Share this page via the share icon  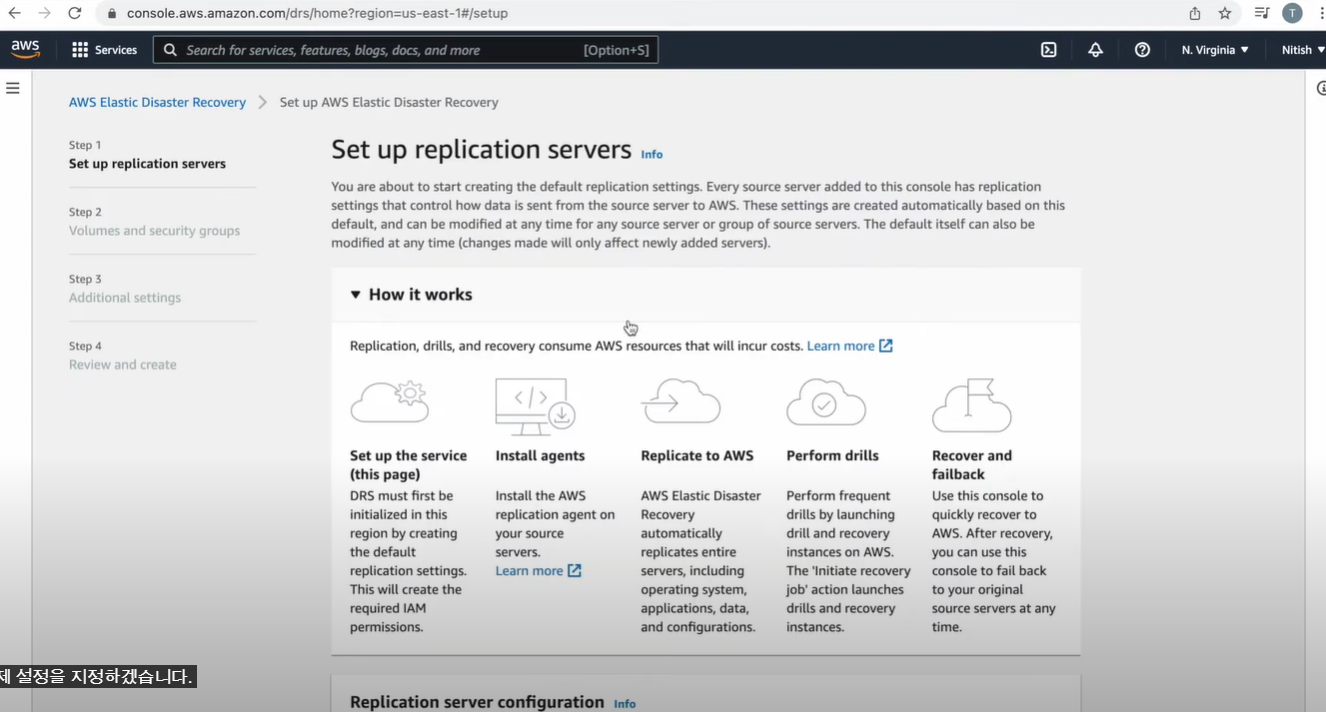(x=1195, y=13)
